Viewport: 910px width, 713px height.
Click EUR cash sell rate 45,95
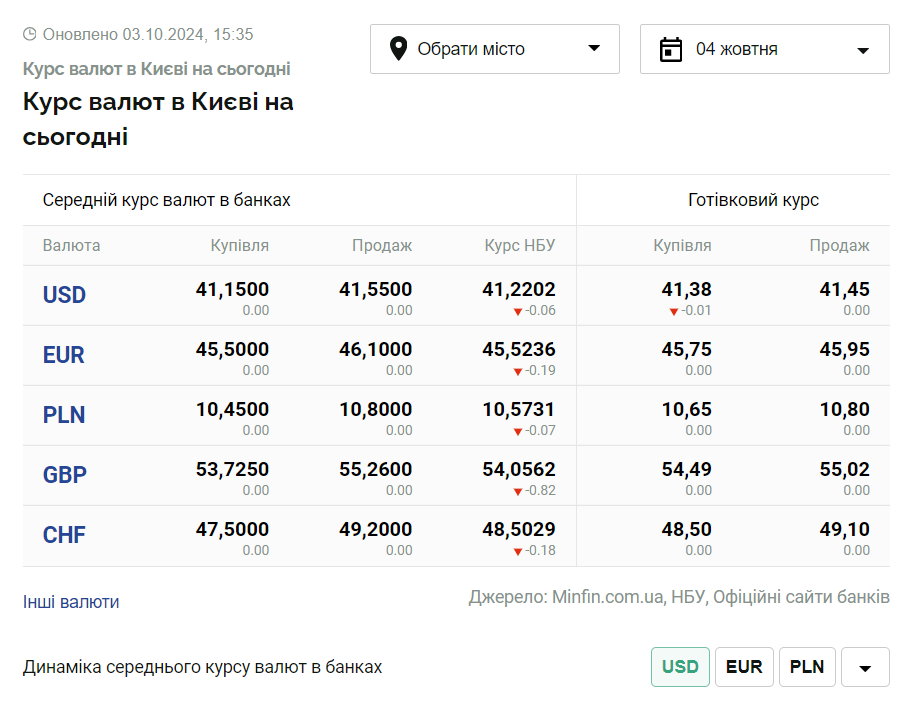click(844, 349)
